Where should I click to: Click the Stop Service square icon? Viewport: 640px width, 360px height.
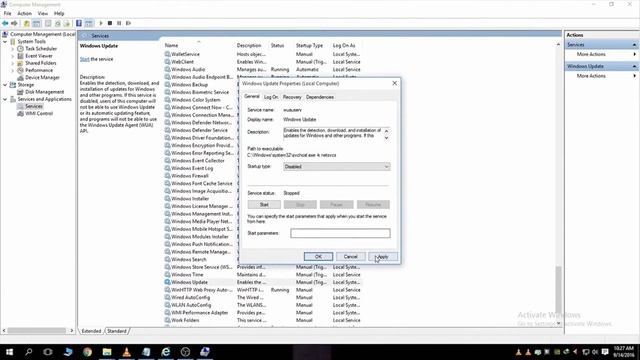point(110,23)
